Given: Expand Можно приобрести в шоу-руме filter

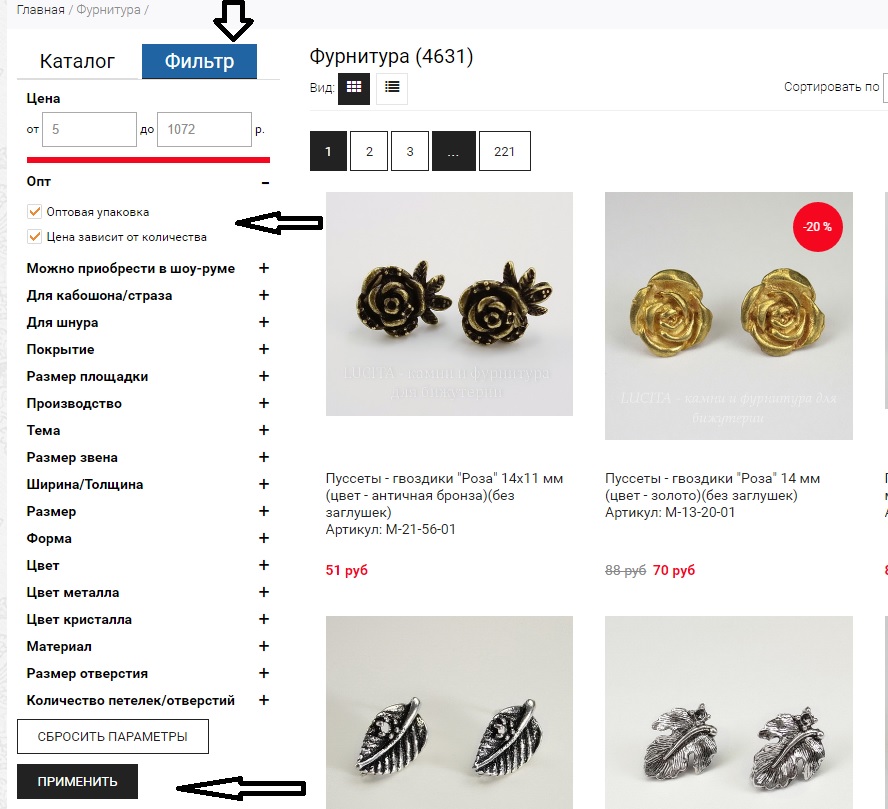Looking at the screenshot, I should (264, 268).
